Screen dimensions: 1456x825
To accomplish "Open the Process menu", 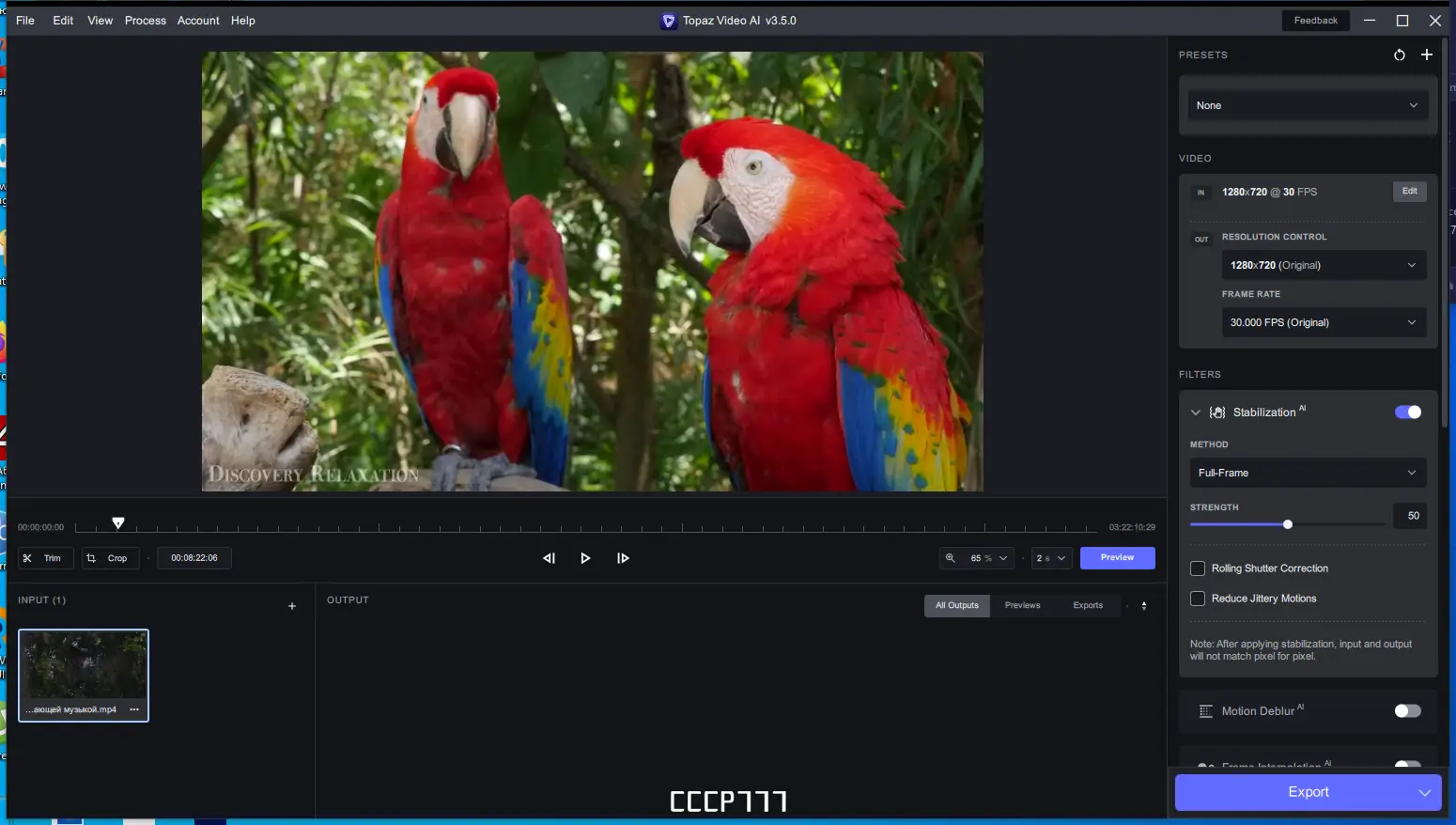I will (146, 20).
